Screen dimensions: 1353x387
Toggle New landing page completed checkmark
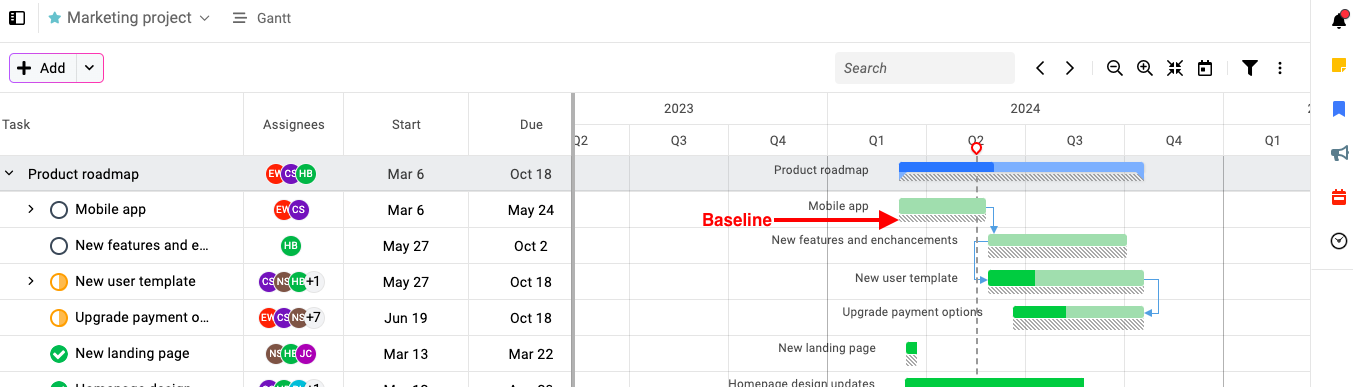(x=59, y=354)
